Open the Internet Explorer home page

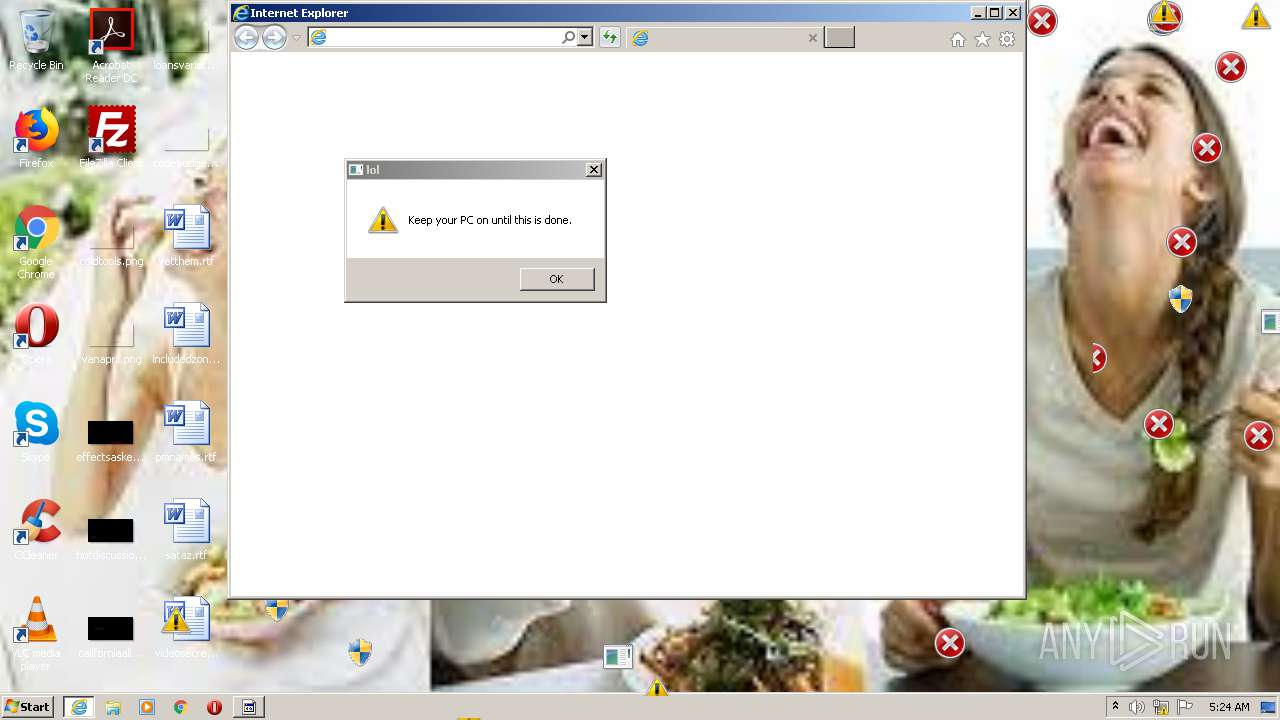(958, 39)
